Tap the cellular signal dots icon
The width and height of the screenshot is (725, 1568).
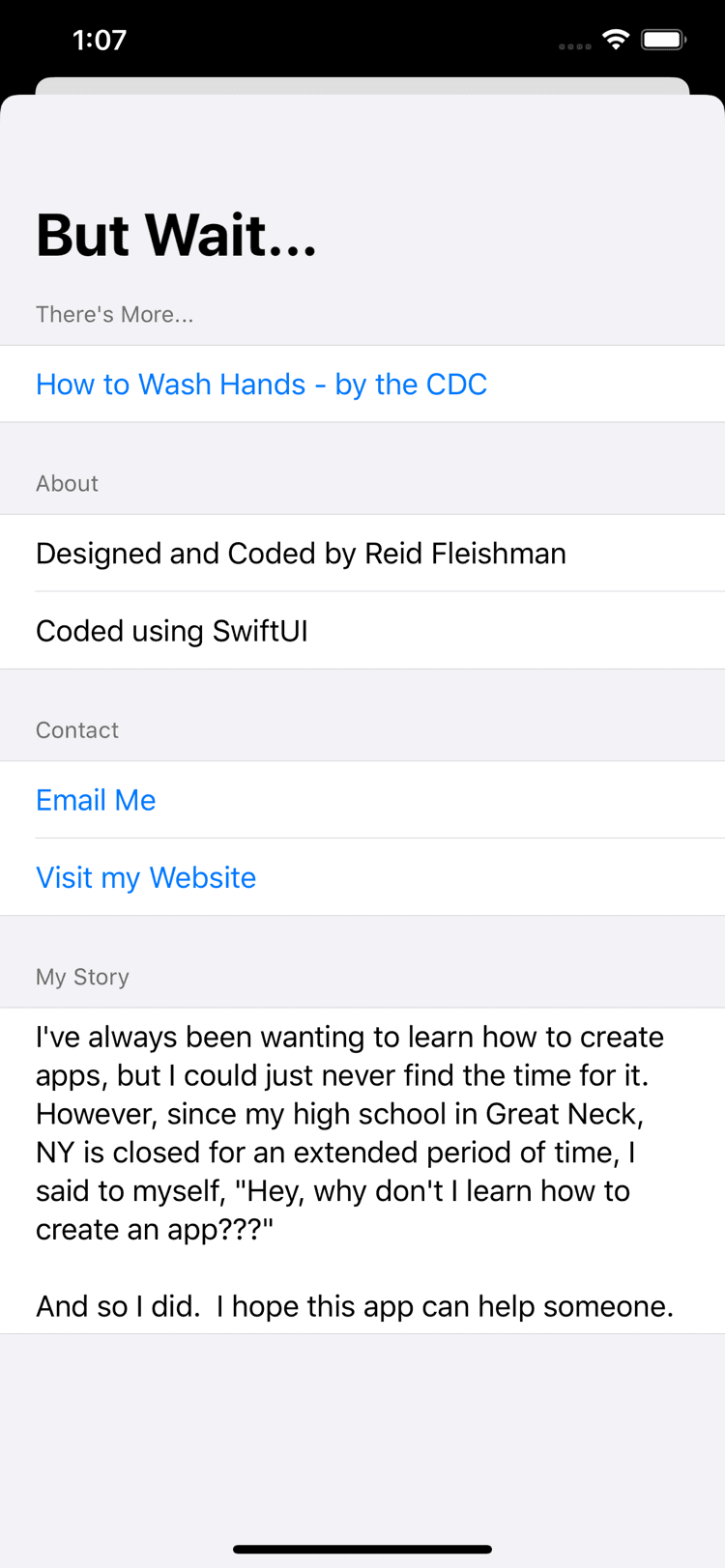click(x=574, y=45)
